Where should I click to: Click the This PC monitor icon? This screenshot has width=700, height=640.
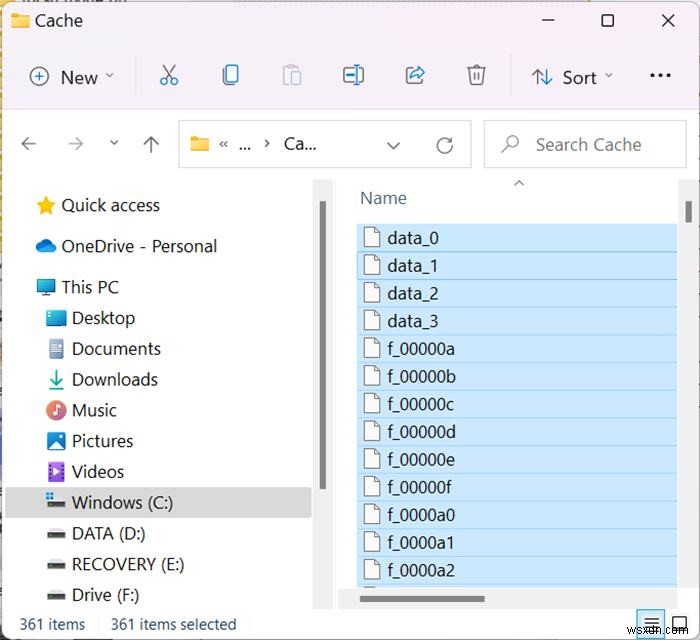[46, 287]
